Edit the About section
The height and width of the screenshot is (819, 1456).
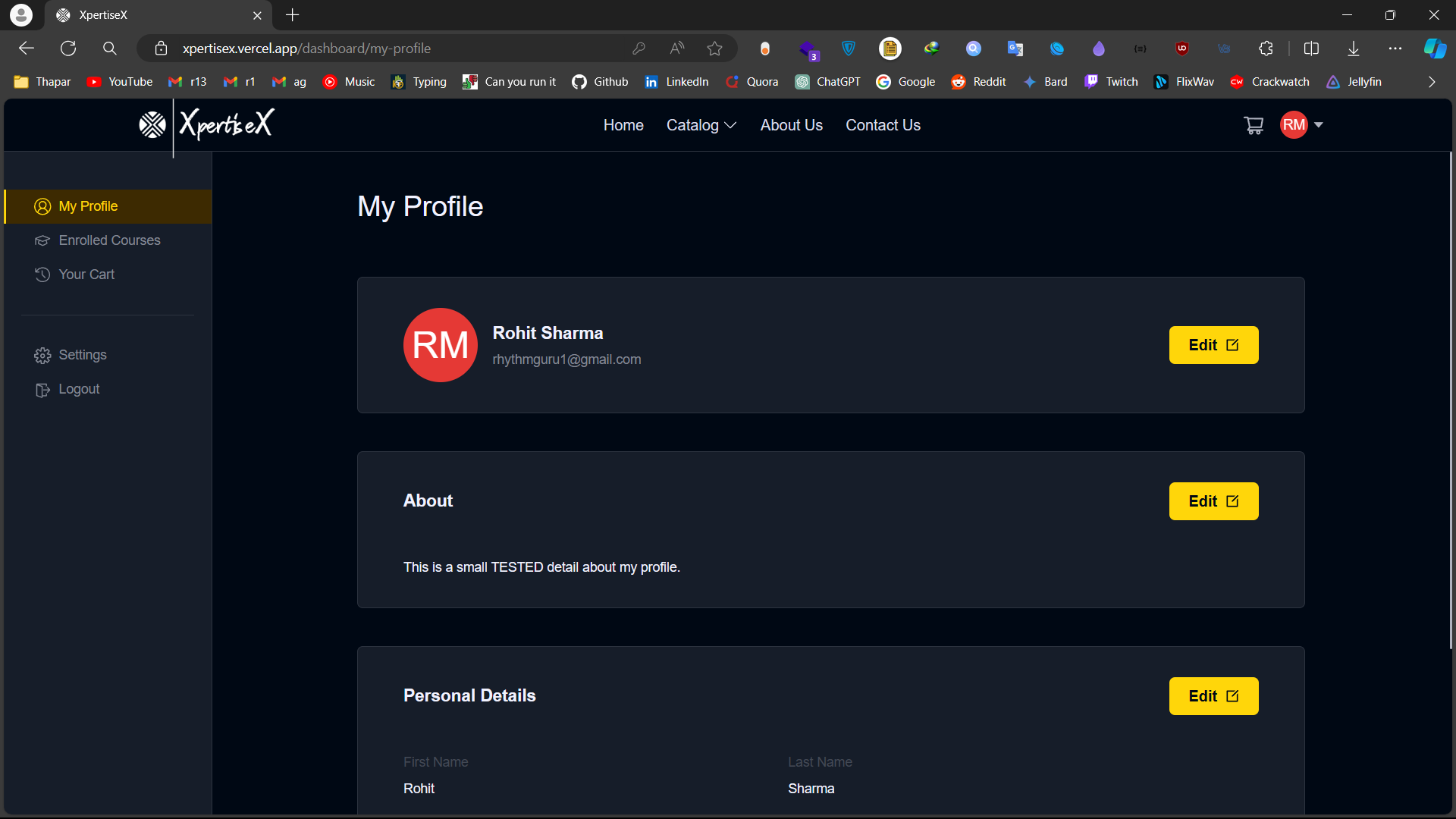1213,501
